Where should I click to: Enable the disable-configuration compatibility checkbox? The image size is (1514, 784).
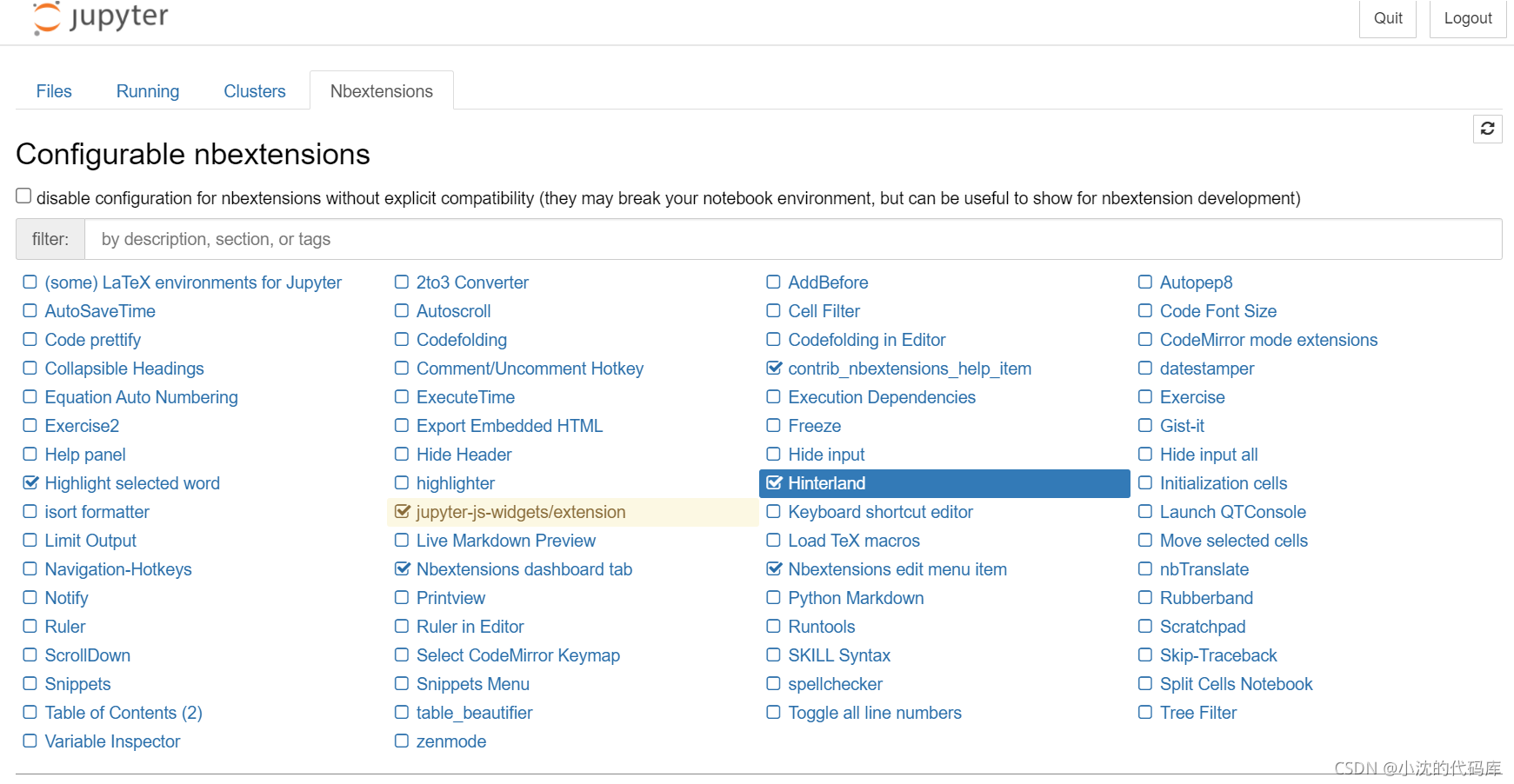[23, 196]
